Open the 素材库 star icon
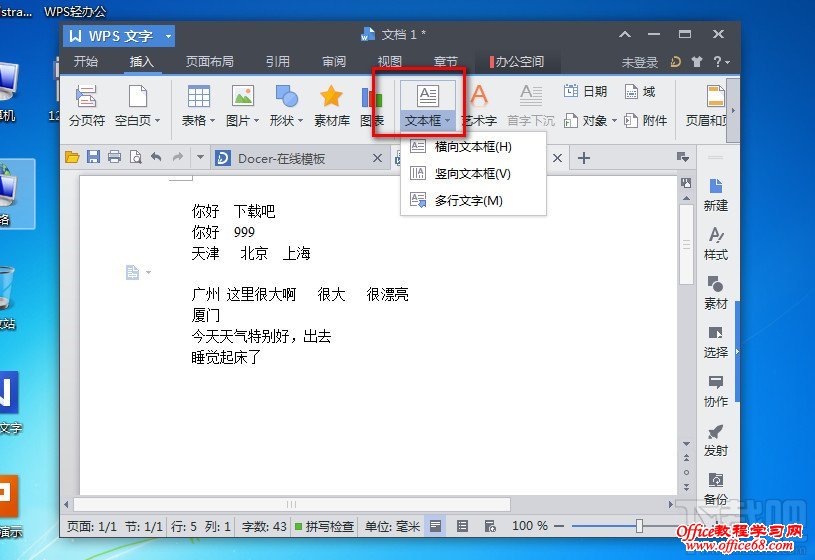Image resolution: width=815 pixels, height=560 pixels. [x=331, y=97]
